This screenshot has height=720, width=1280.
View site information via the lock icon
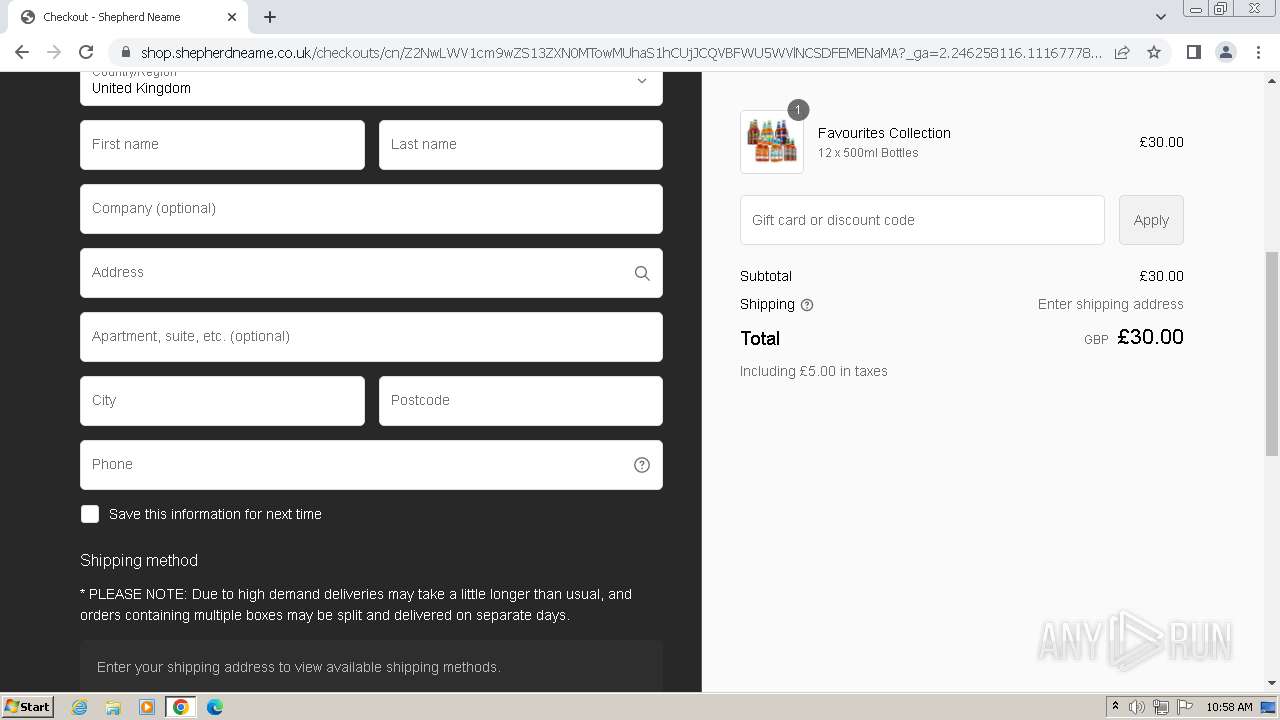125,52
